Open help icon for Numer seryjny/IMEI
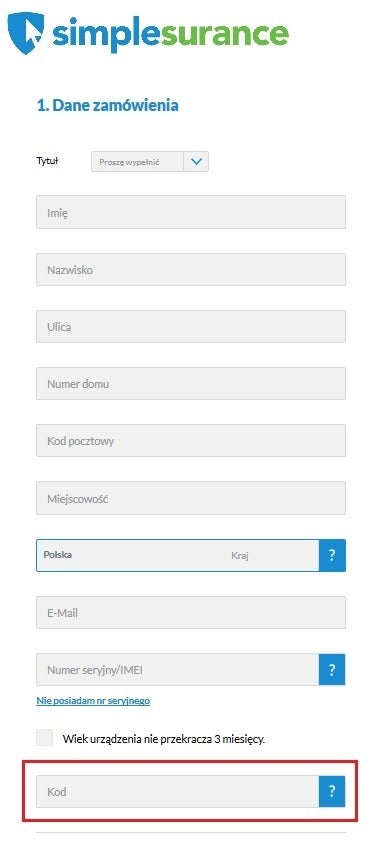The image size is (384, 841). click(x=332, y=669)
